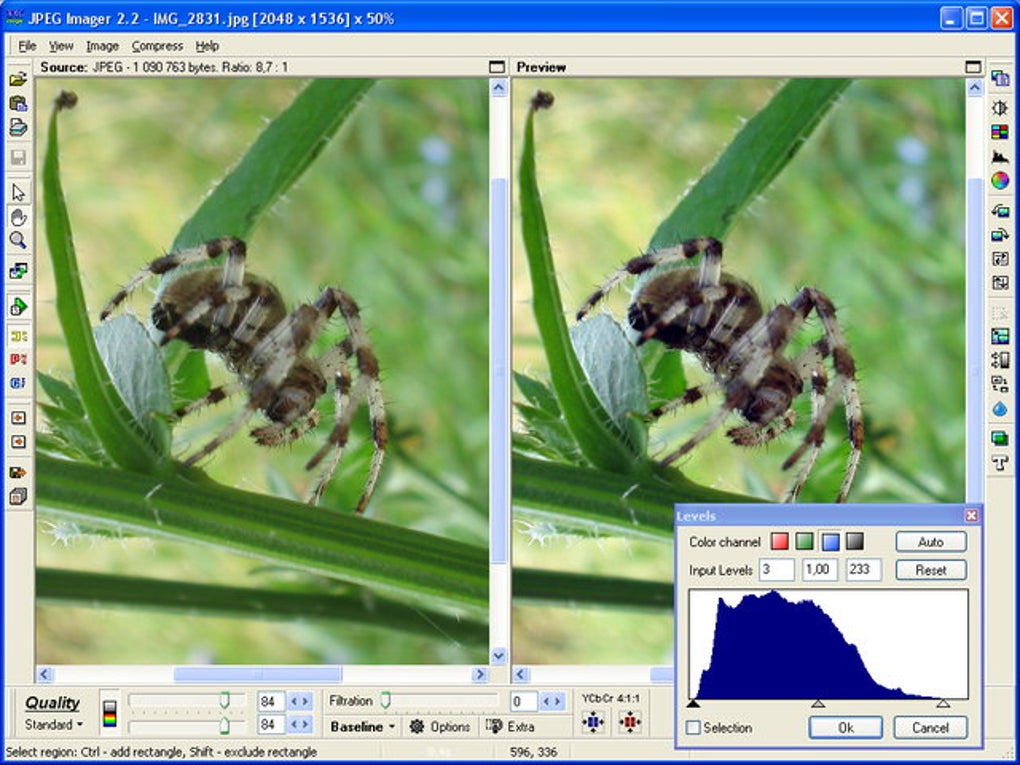
Task: Toggle the luminance/color quality link icon
Action: point(111,713)
